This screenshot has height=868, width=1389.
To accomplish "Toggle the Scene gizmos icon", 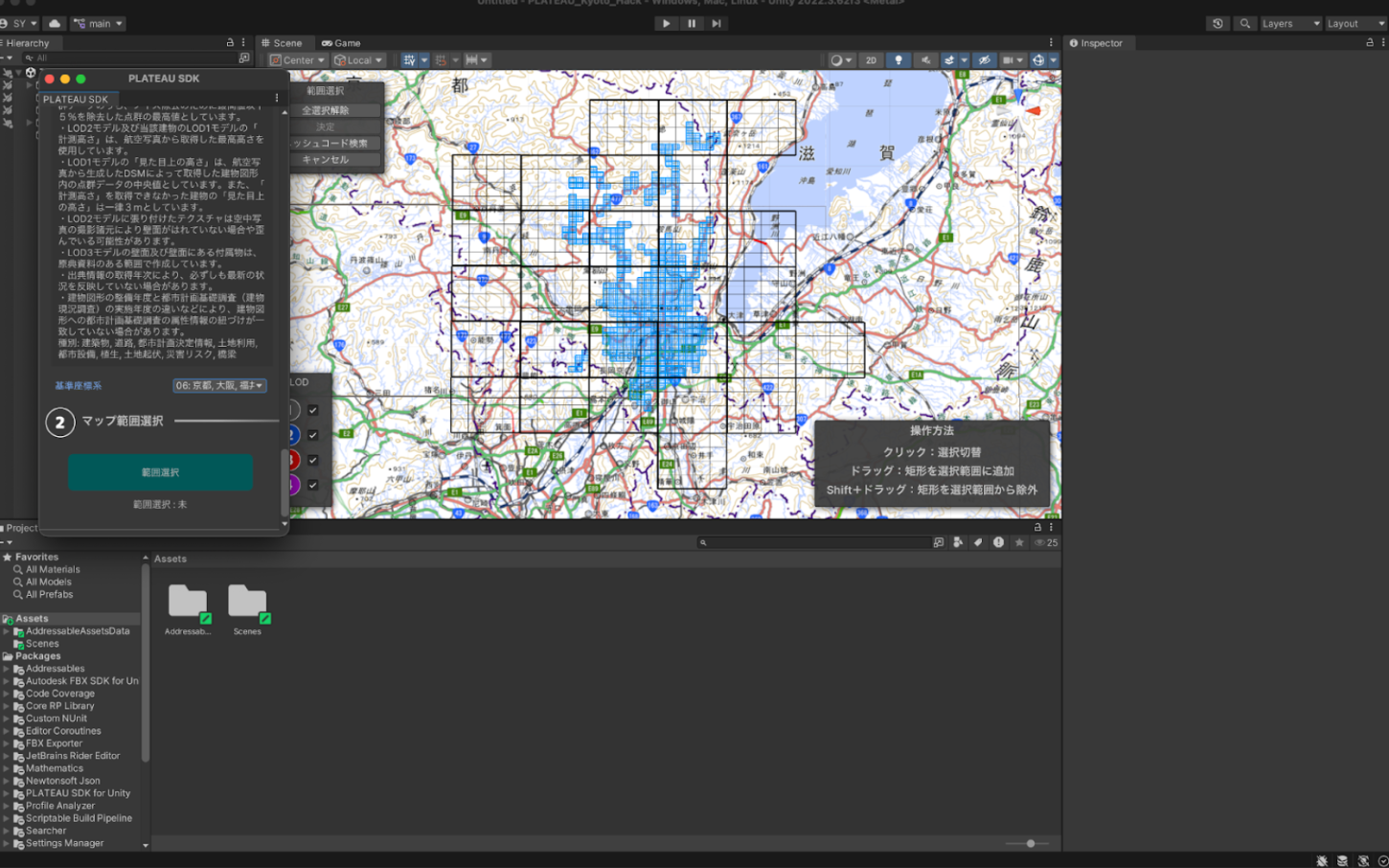I will tap(1038, 60).
